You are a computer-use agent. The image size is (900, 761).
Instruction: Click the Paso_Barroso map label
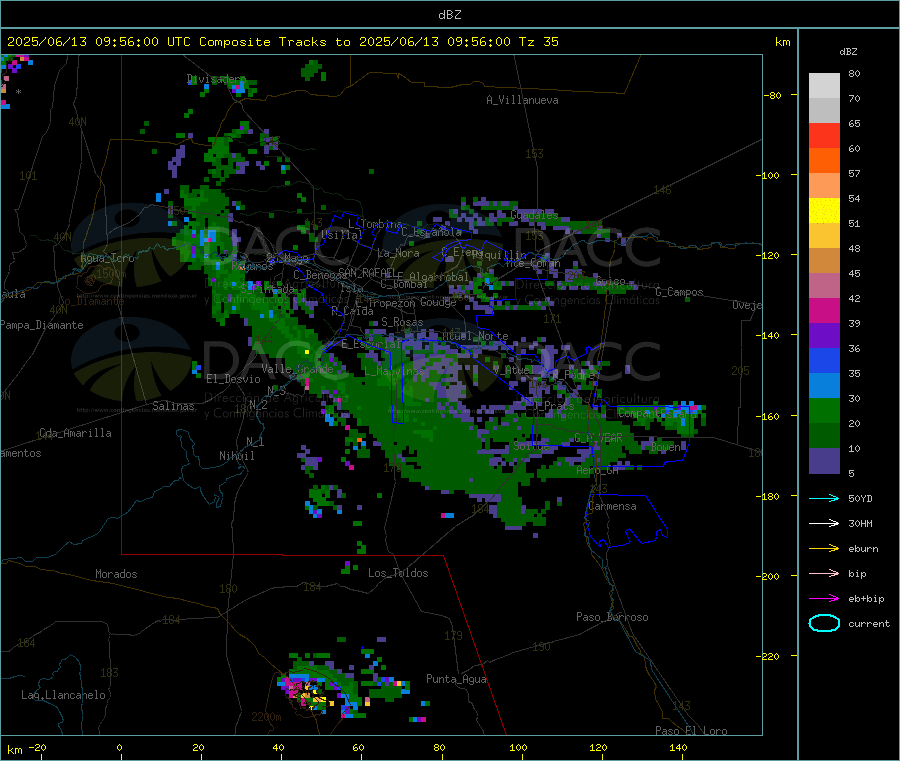click(x=612, y=617)
